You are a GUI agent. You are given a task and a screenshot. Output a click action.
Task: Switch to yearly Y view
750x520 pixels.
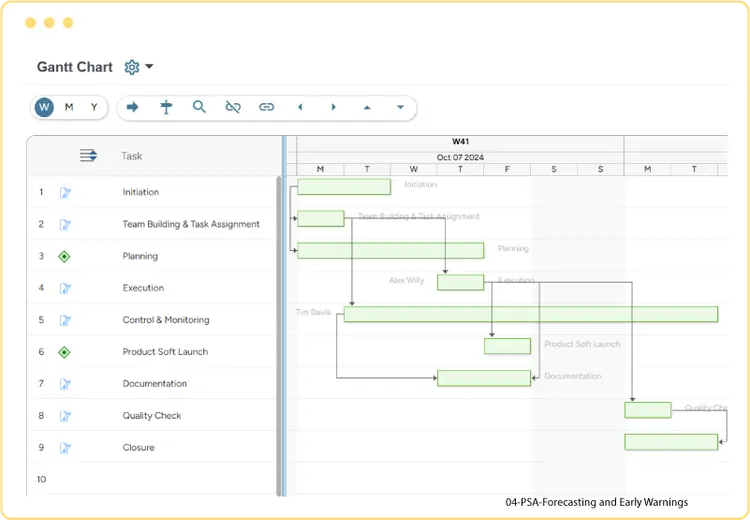[x=94, y=107]
